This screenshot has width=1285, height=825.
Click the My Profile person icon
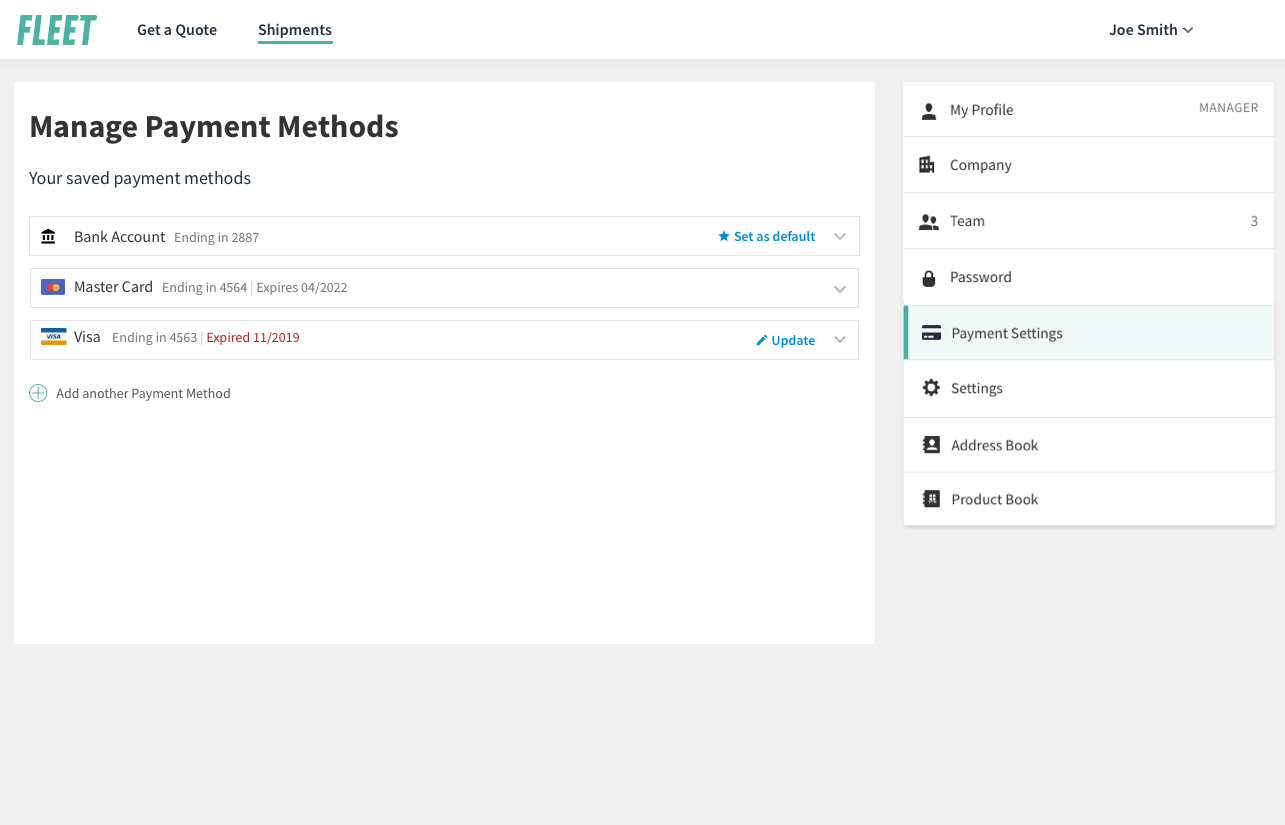pos(929,110)
